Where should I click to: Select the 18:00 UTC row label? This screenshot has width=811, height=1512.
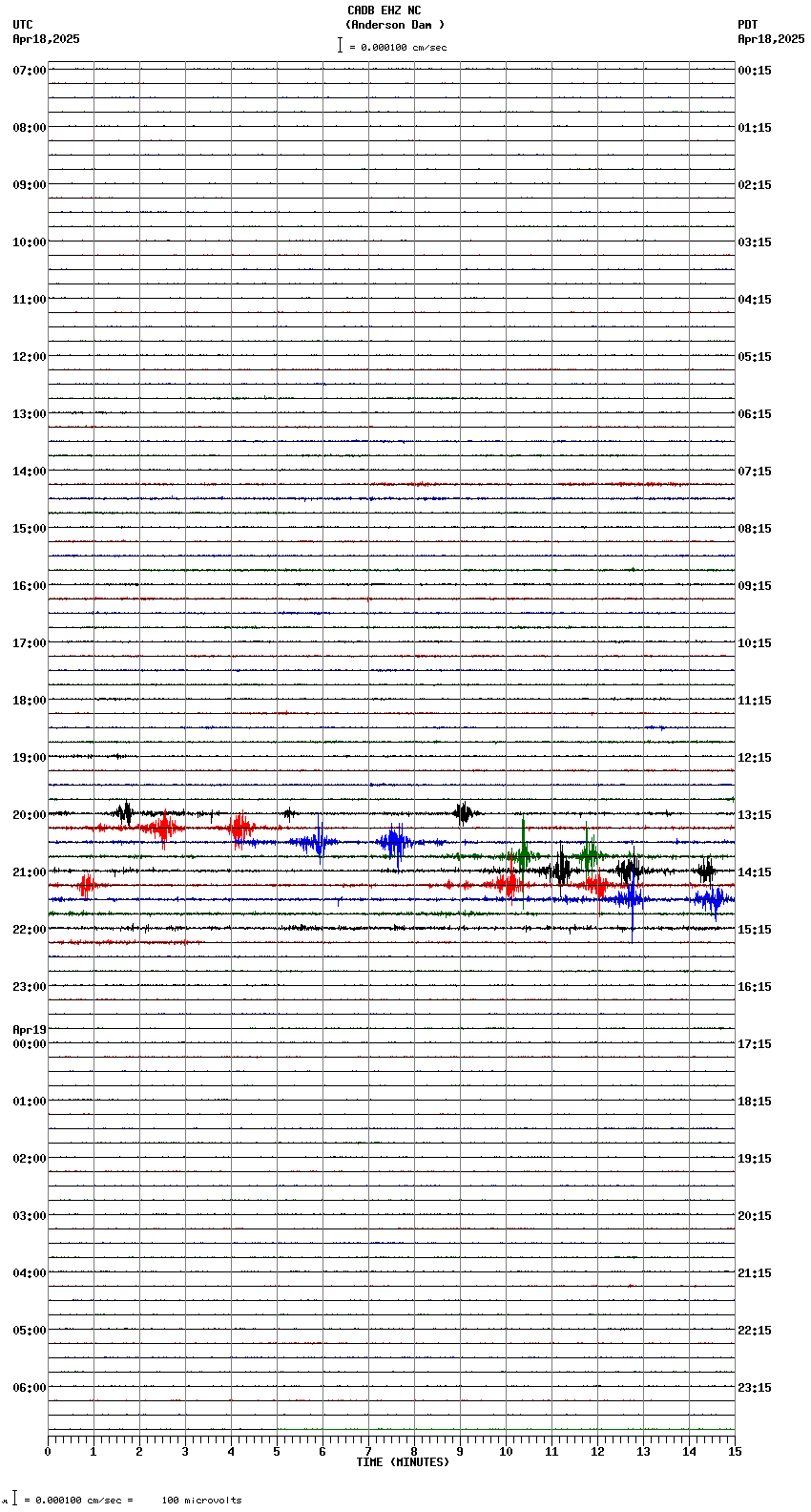30,701
